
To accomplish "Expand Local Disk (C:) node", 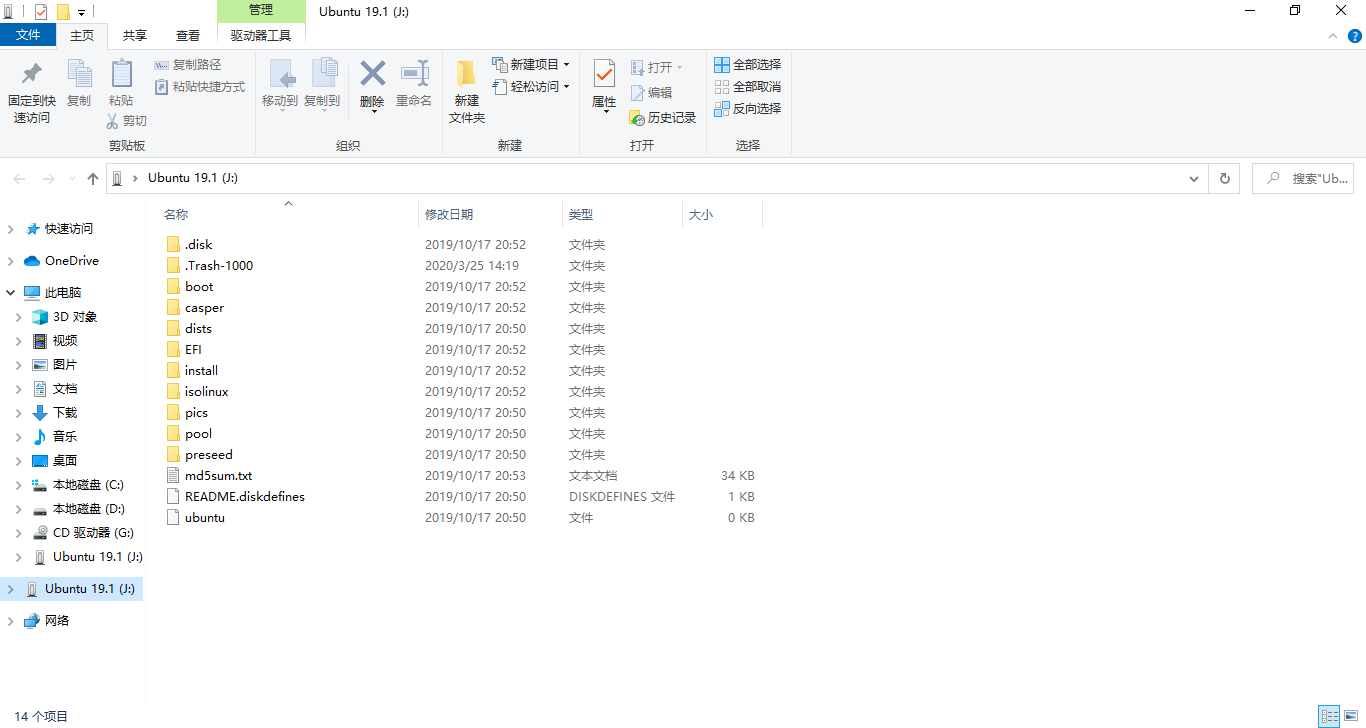I will (18, 485).
